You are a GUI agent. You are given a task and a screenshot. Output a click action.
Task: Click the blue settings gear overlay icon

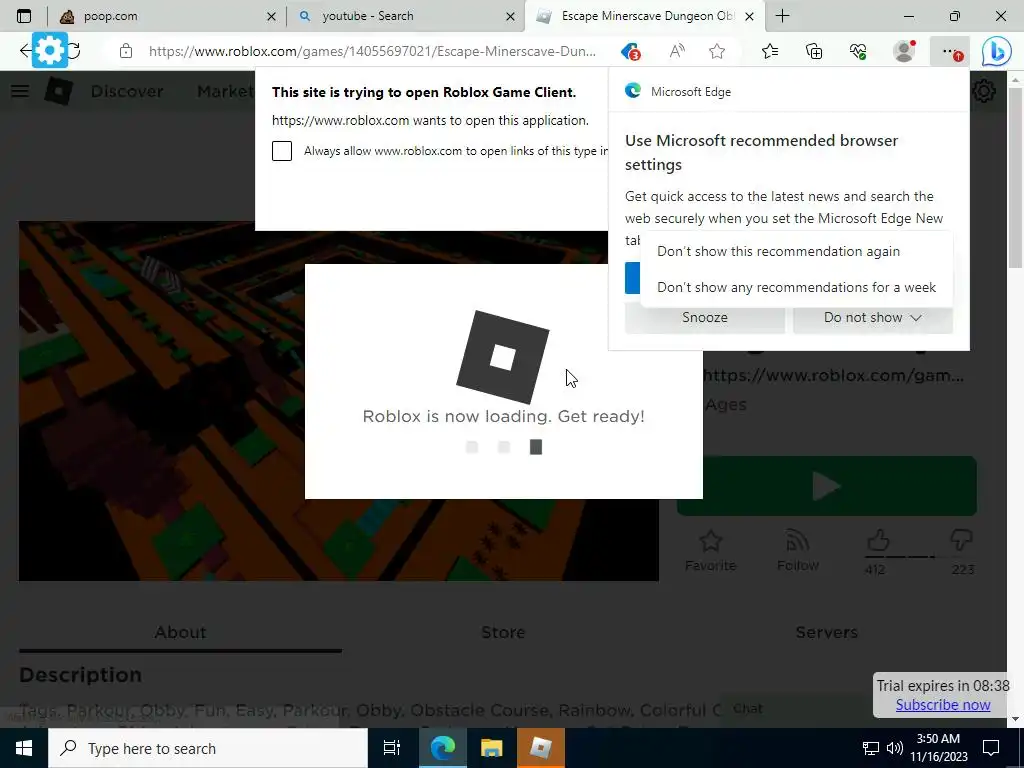50,50
